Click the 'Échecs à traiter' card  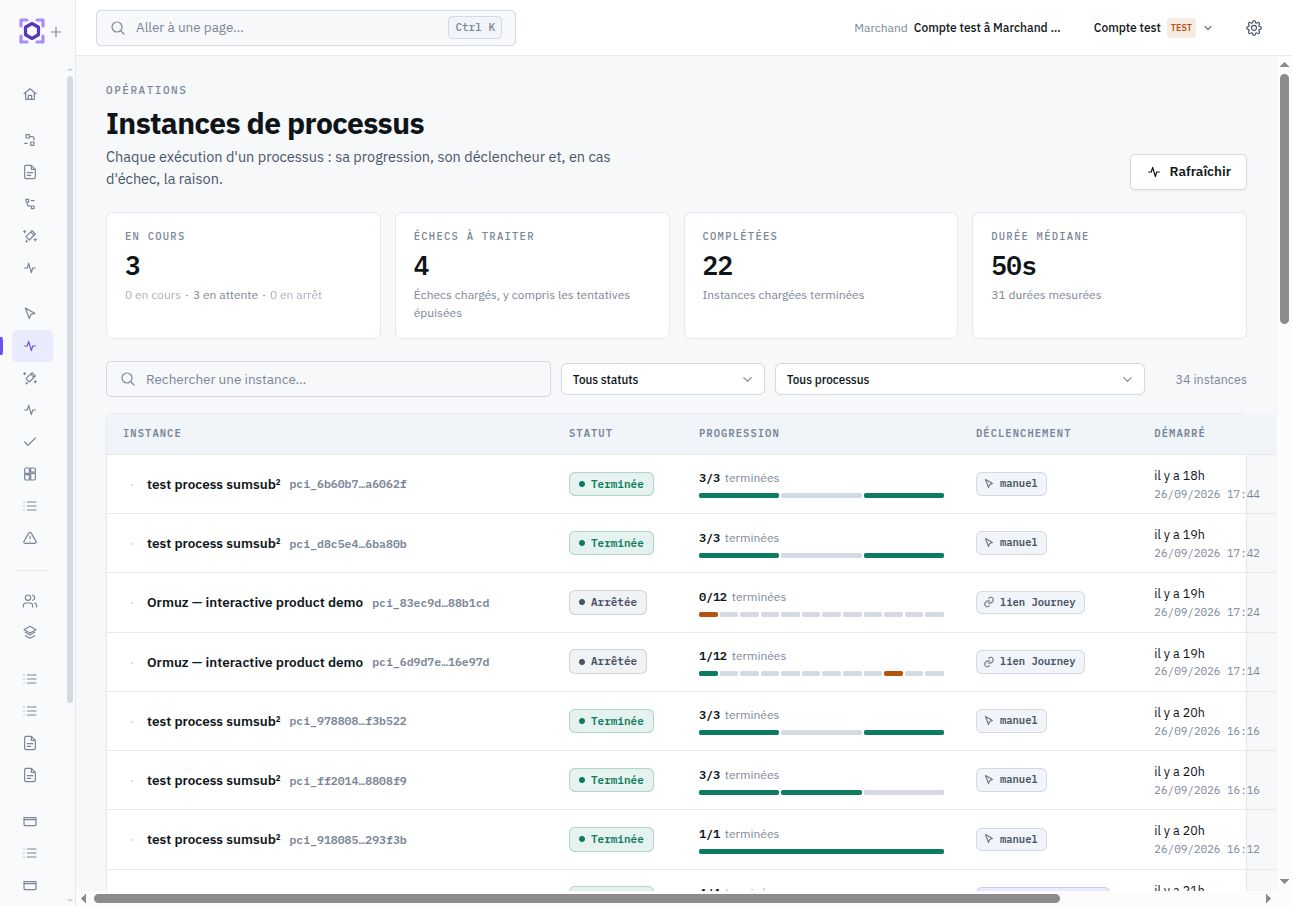(x=532, y=275)
